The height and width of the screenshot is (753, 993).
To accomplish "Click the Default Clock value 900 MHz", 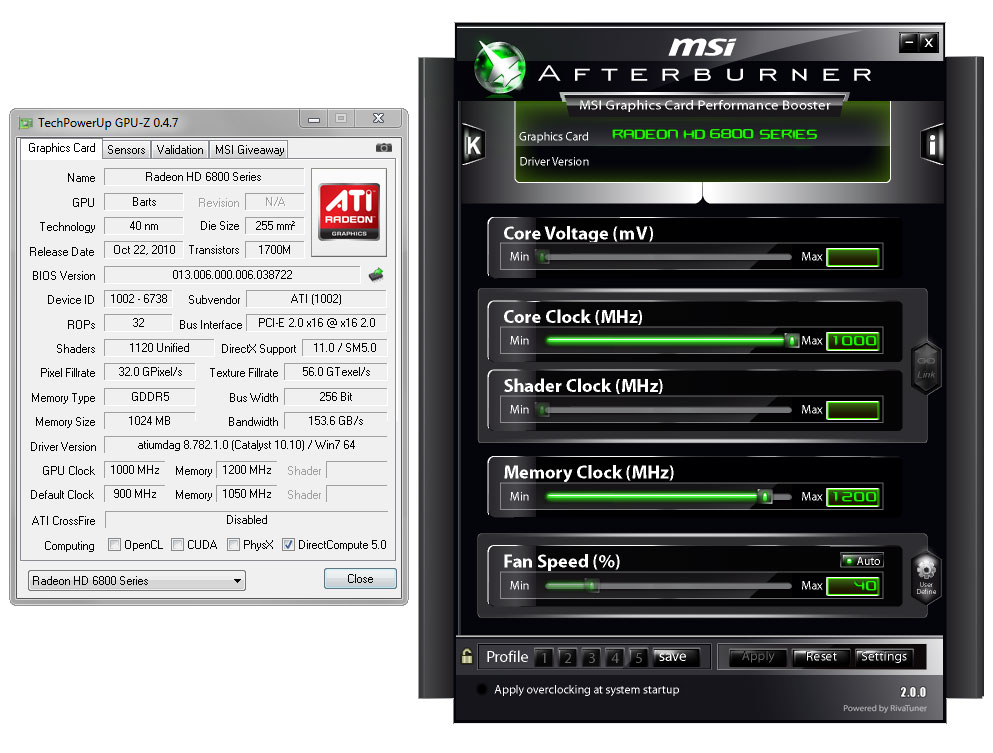I will [x=135, y=494].
